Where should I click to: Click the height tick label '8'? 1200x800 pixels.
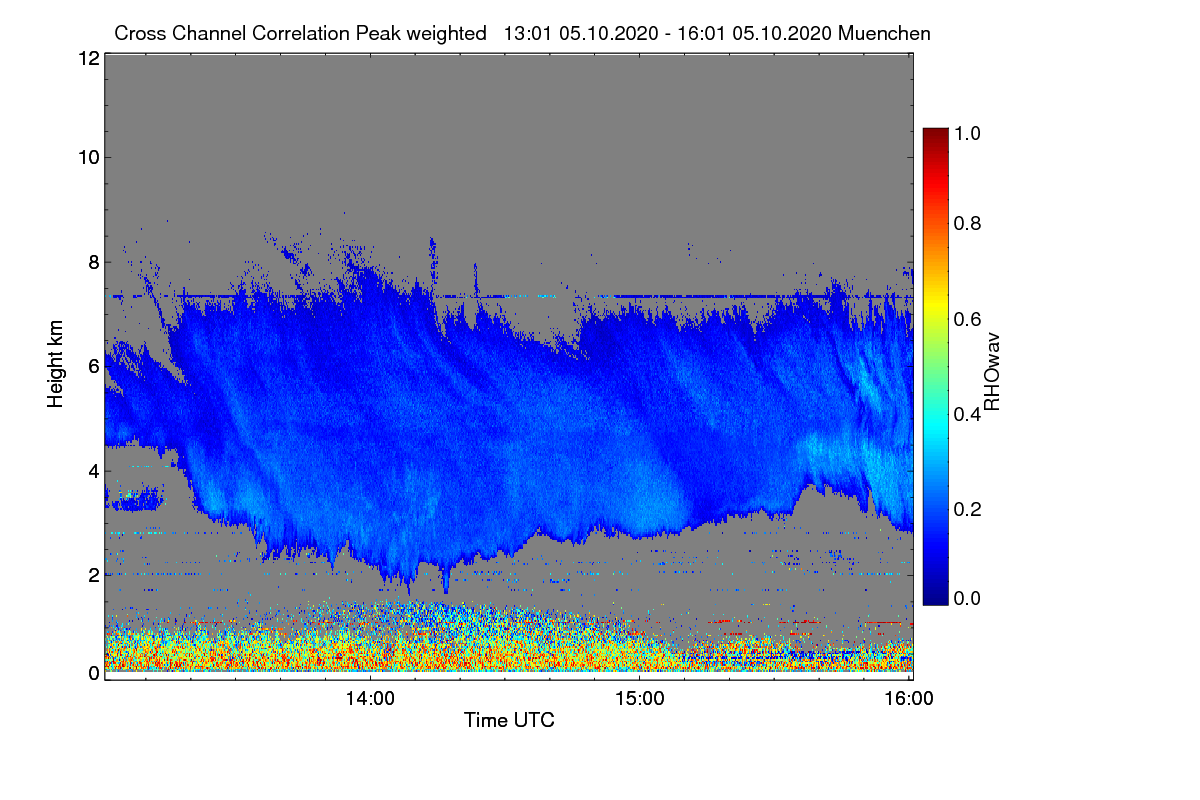(x=93, y=262)
